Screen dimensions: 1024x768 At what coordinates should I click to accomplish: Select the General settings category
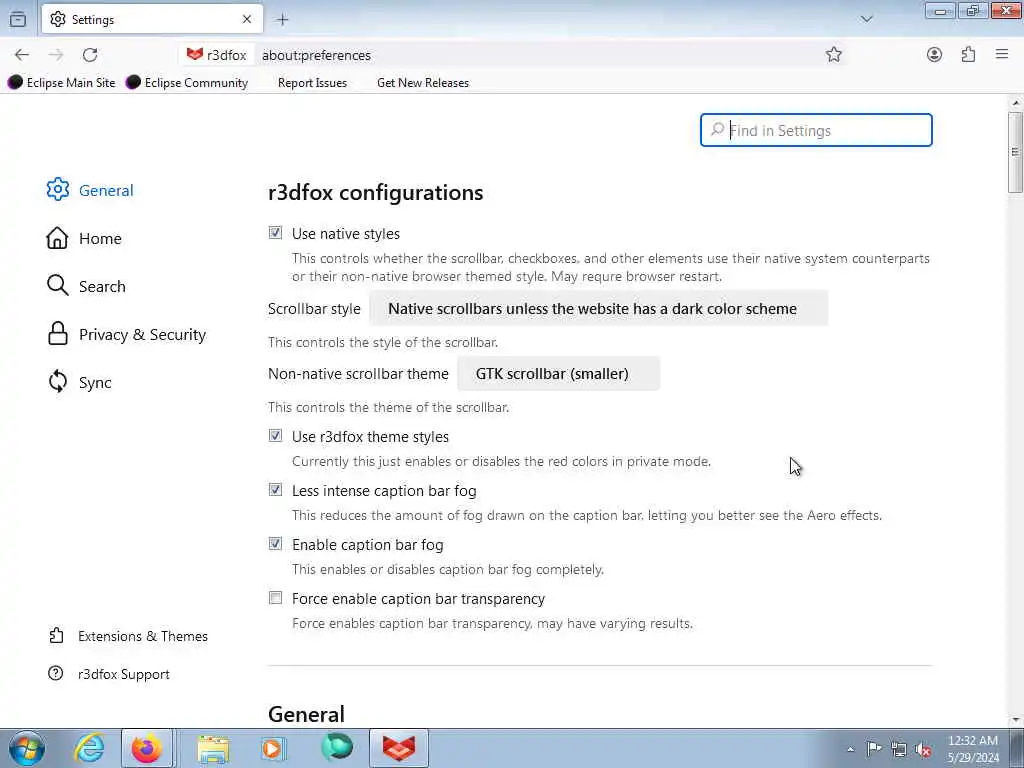90,190
